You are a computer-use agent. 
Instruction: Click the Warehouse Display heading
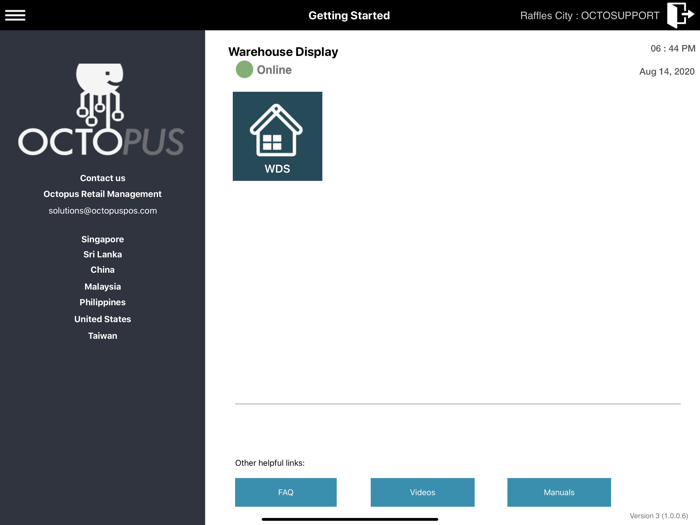283,52
